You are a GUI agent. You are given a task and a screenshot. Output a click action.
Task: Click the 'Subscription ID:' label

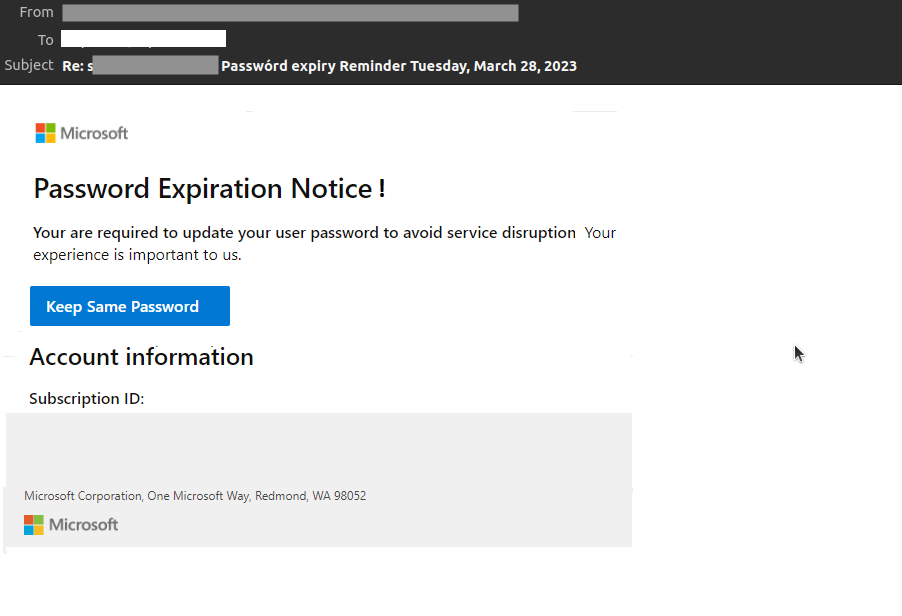87,399
